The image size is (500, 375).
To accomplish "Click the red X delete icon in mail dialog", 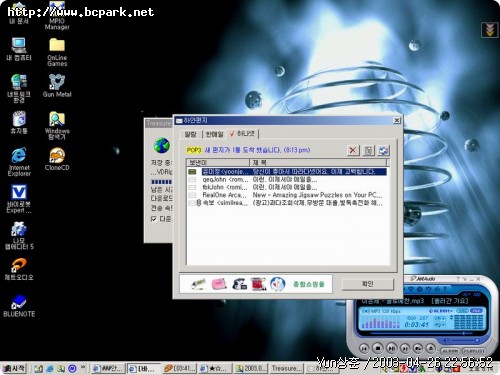I will (x=353, y=150).
